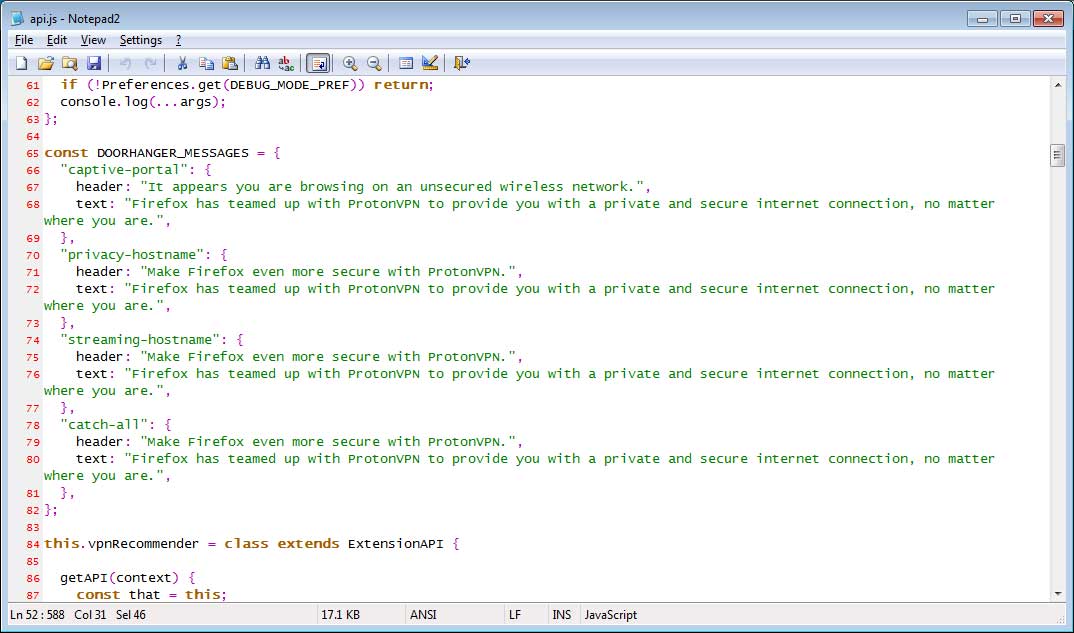Image resolution: width=1074 pixels, height=633 pixels.
Task: Open the View menu
Action: tap(93, 40)
